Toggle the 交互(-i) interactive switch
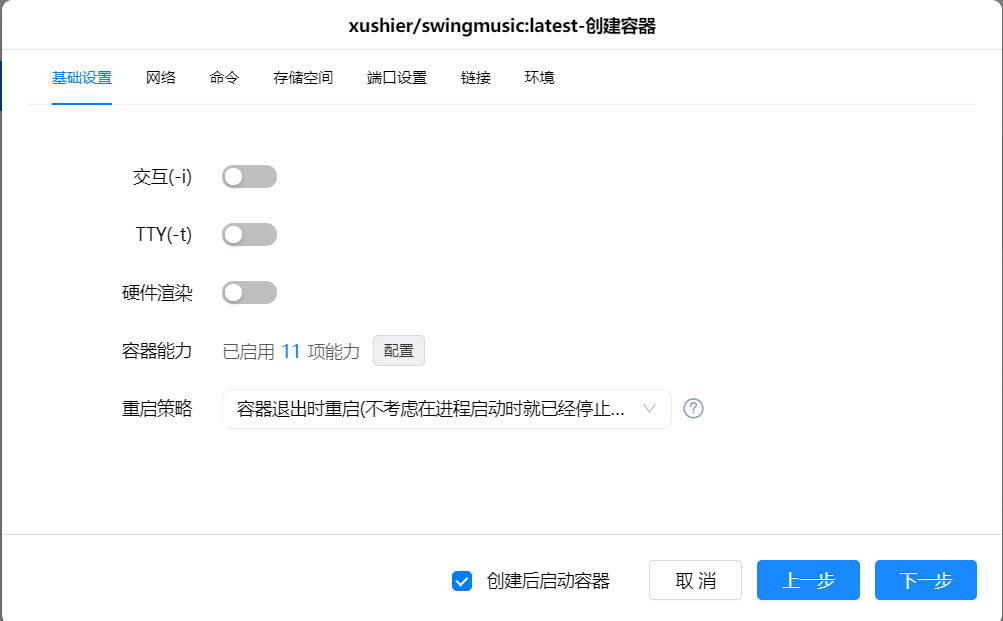Viewport: 1003px width, 621px height. pos(249,177)
